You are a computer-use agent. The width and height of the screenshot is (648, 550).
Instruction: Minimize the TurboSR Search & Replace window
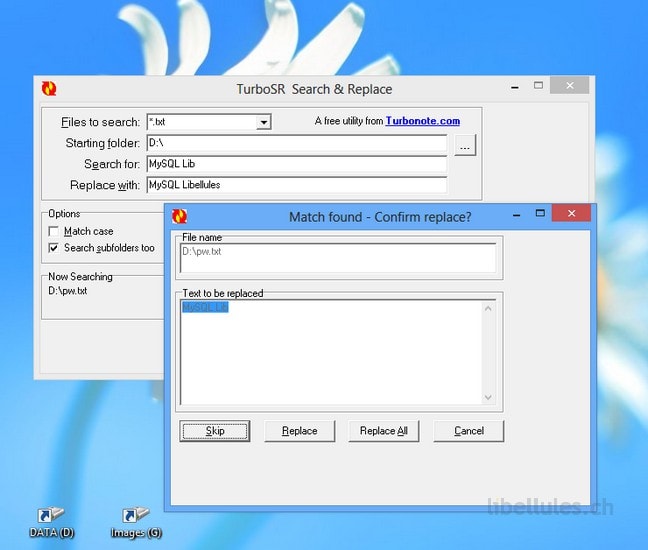click(515, 87)
